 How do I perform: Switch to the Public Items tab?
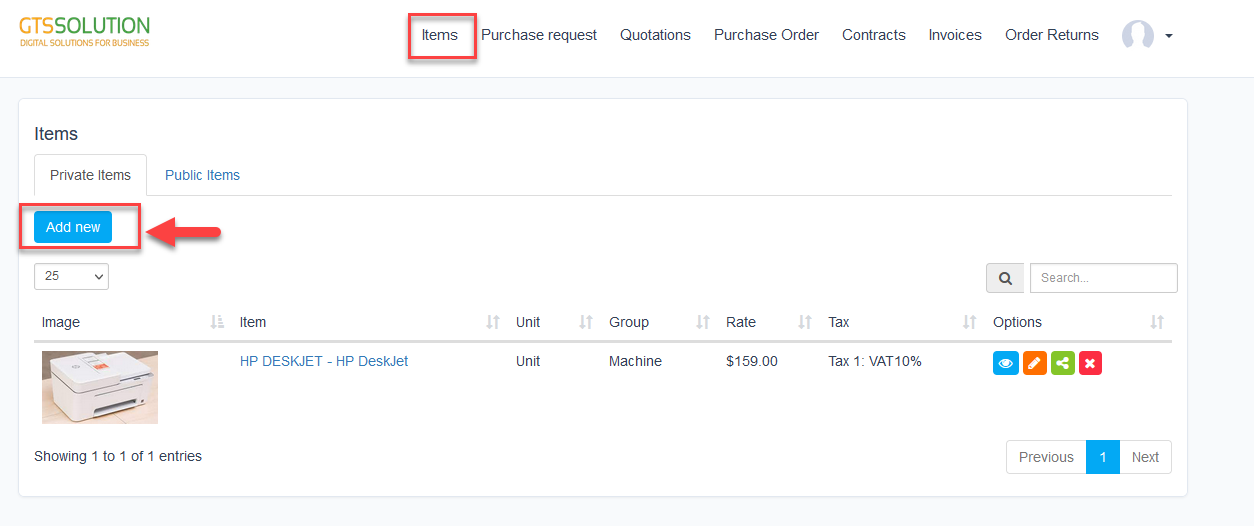pos(202,175)
